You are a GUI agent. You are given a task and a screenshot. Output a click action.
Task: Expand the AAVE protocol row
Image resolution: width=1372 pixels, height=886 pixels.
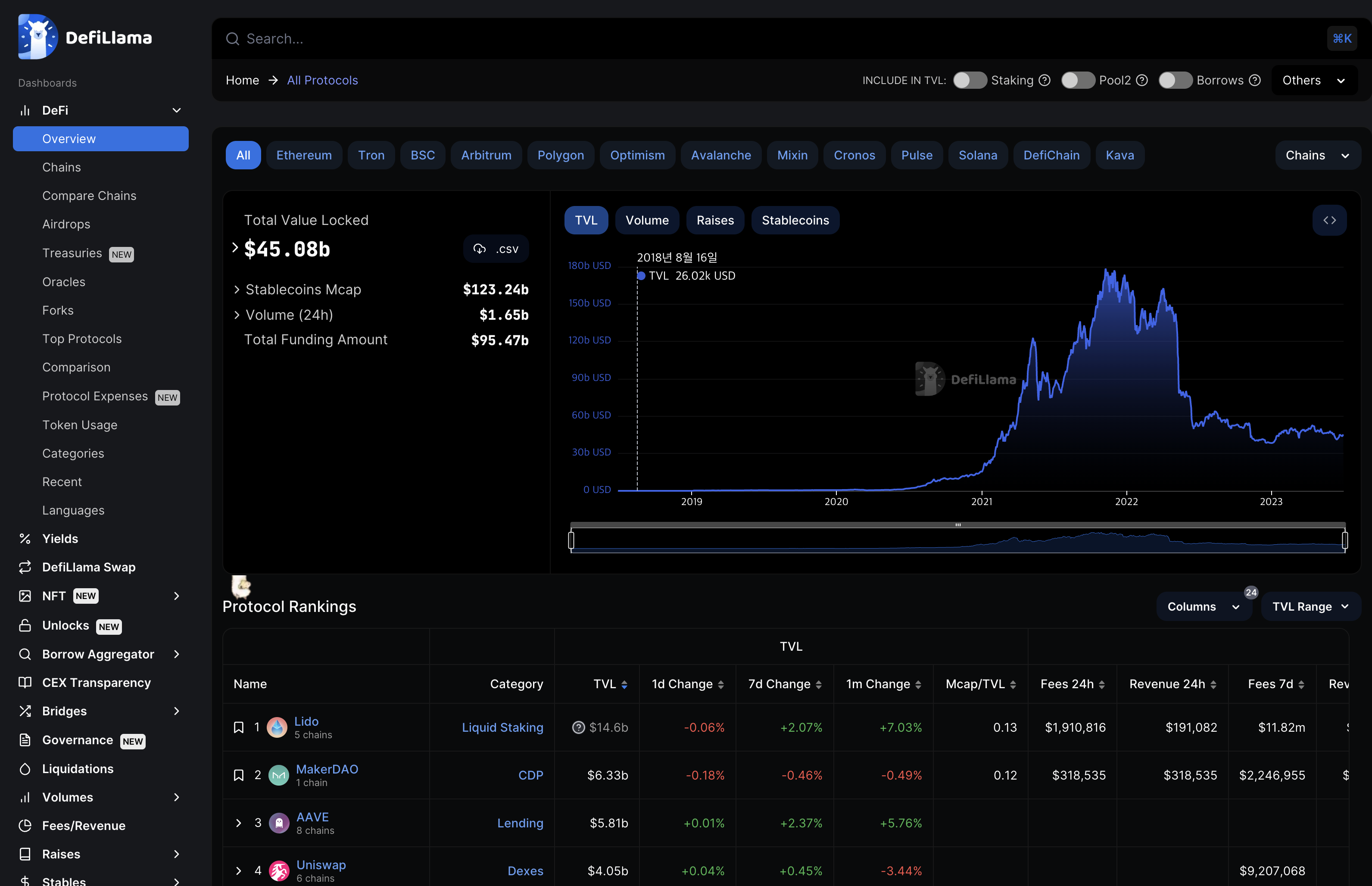tap(239, 823)
